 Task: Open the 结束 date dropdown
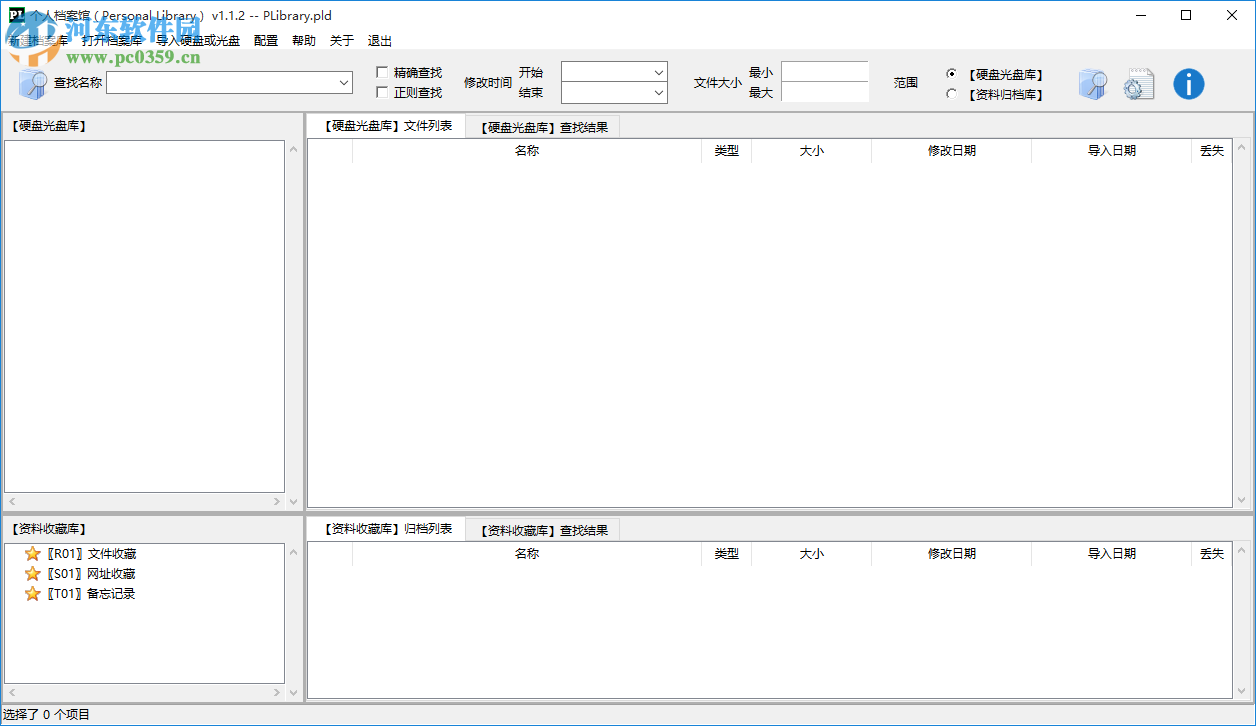pos(658,93)
